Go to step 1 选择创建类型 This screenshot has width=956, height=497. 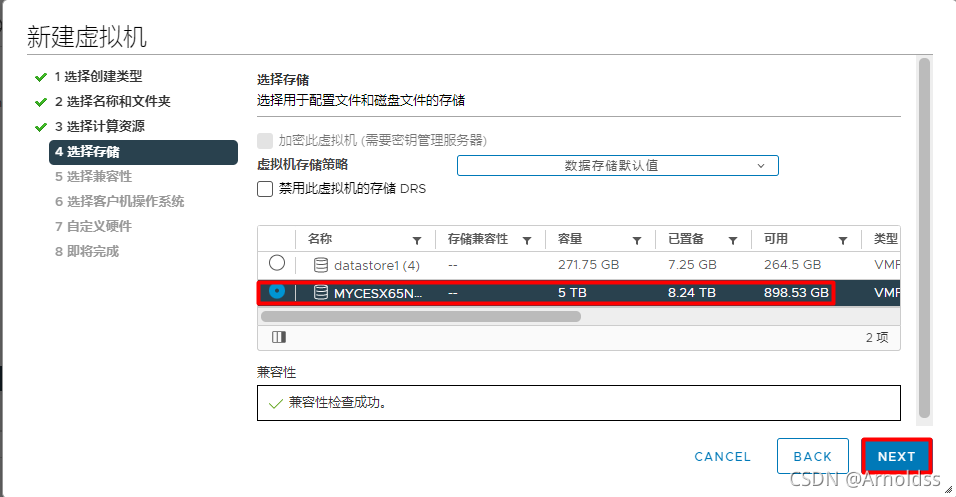coord(98,77)
